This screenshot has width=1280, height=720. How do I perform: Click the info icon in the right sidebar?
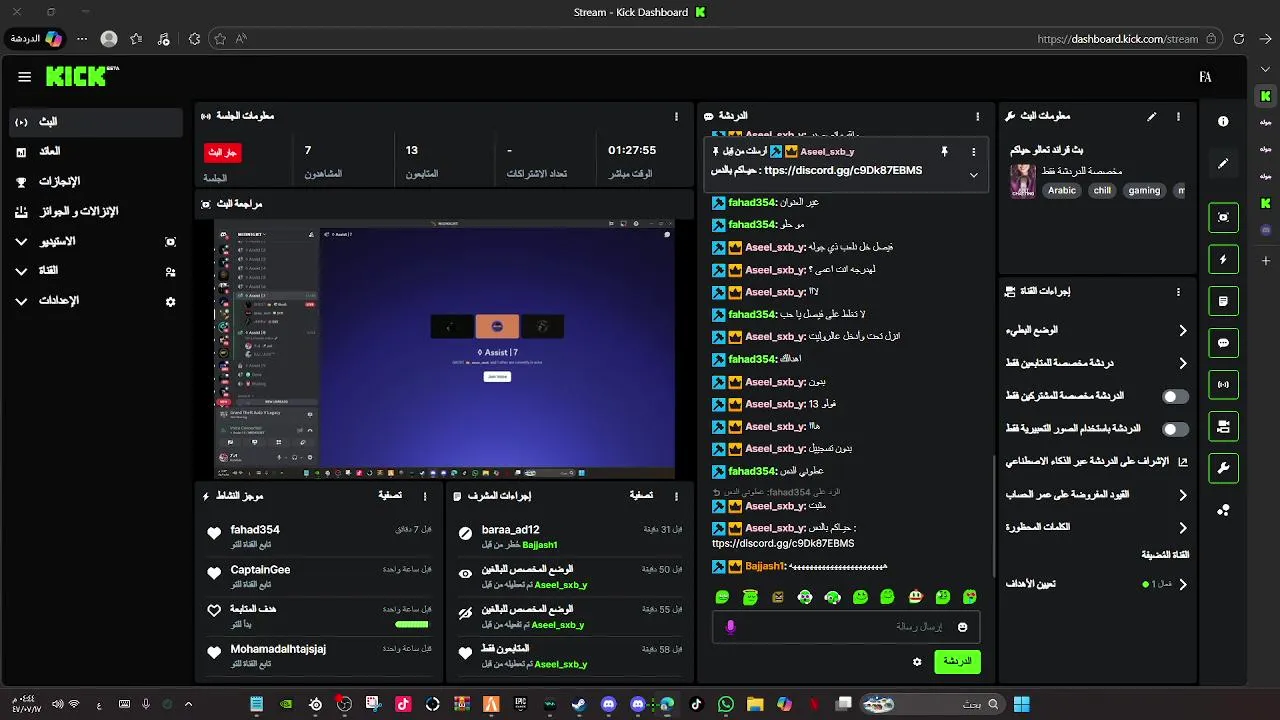coord(1223,121)
